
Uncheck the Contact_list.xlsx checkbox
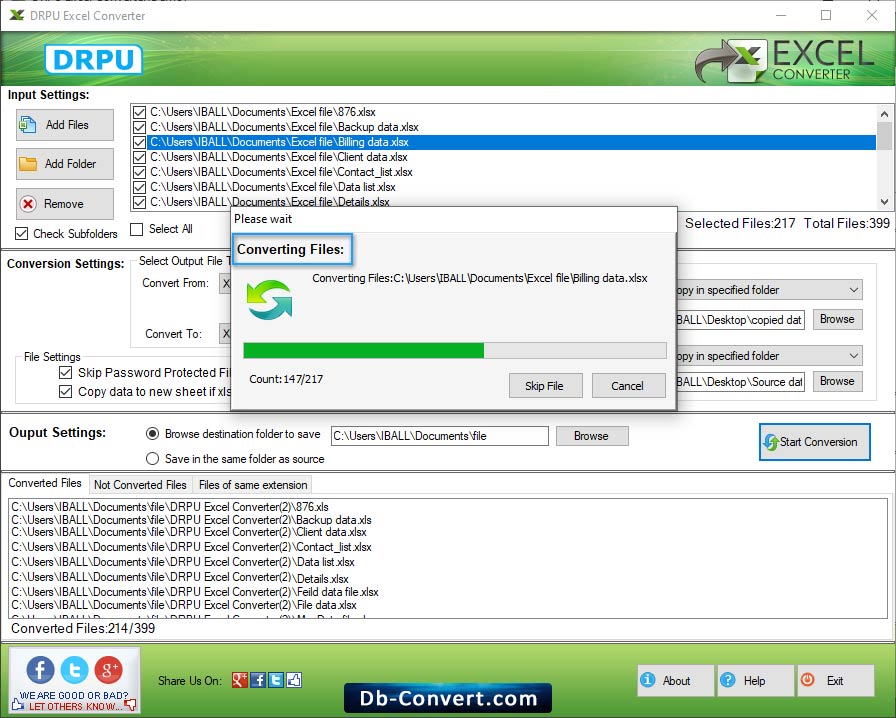(139, 172)
